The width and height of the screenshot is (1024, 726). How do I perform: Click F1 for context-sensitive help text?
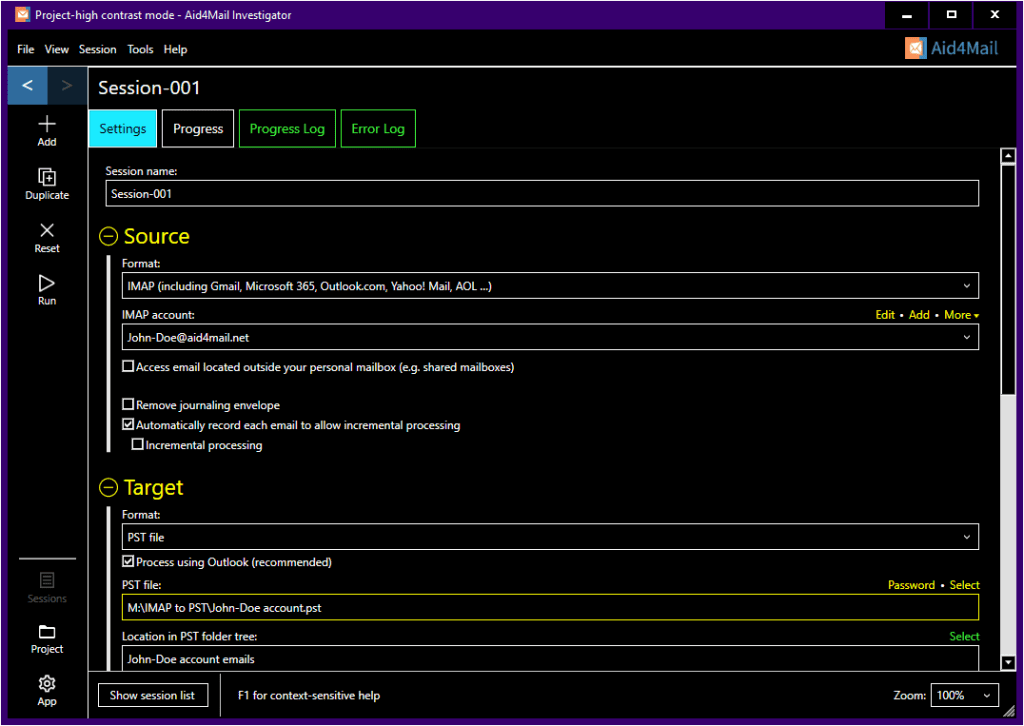point(309,695)
